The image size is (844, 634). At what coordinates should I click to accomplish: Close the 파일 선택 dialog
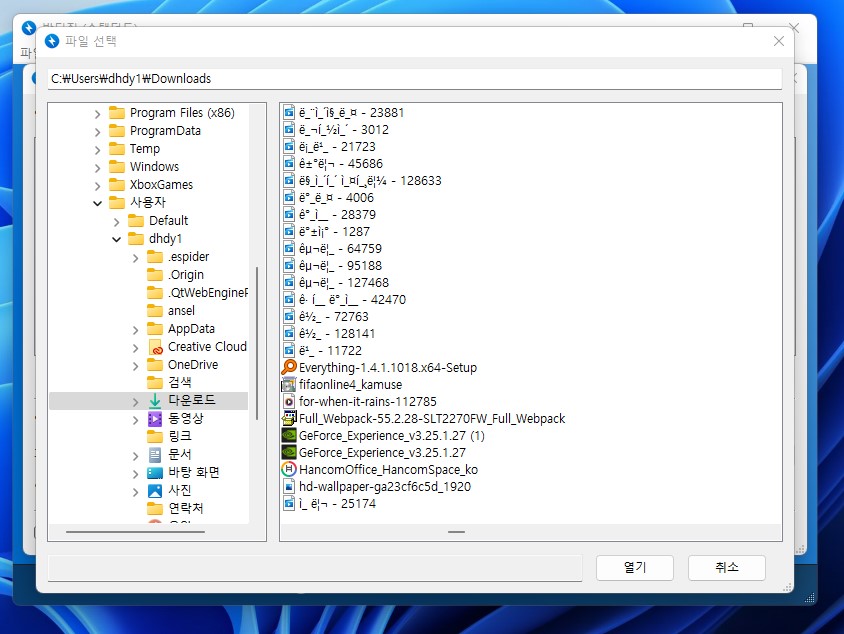tap(778, 41)
